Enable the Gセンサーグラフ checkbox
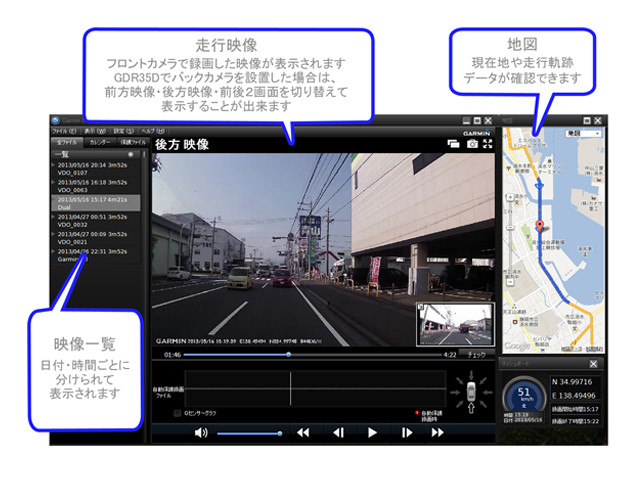This screenshot has width=640, height=480. pos(178,413)
